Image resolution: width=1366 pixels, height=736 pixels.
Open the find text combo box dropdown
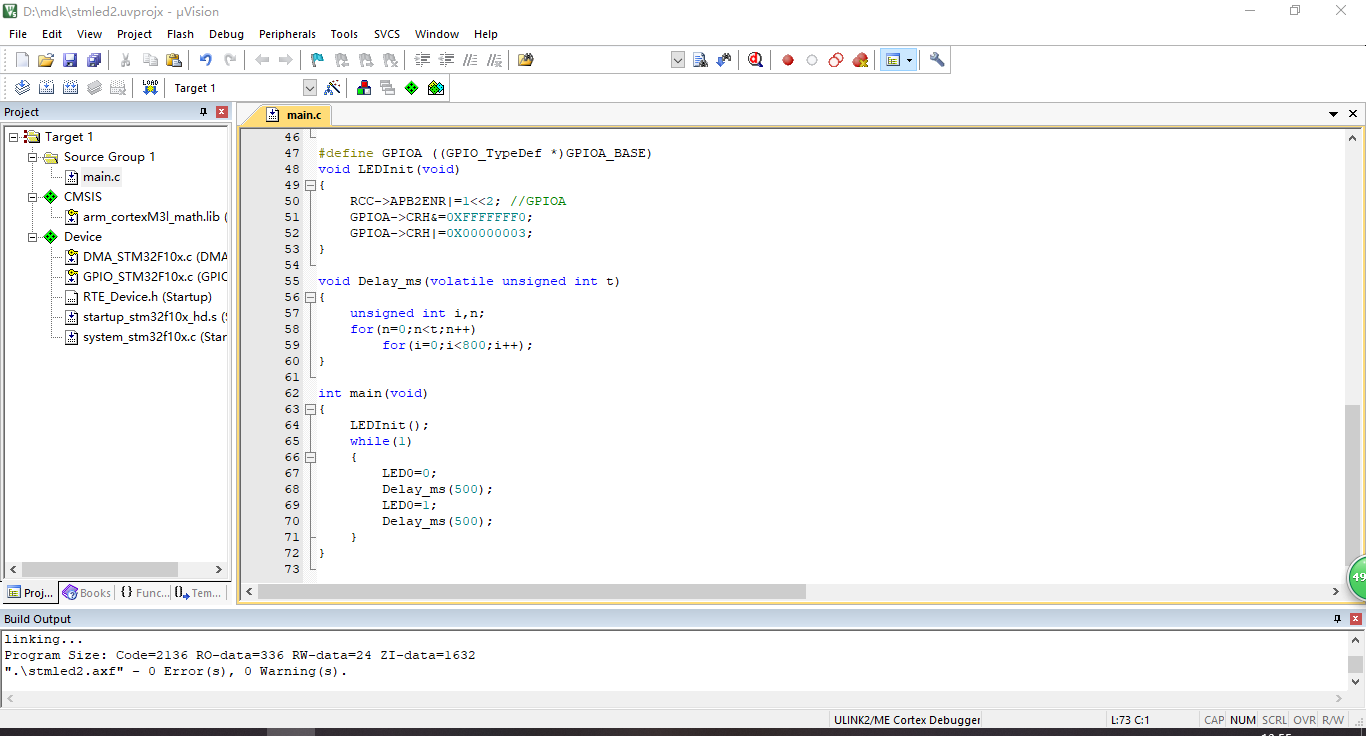(678, 60)
